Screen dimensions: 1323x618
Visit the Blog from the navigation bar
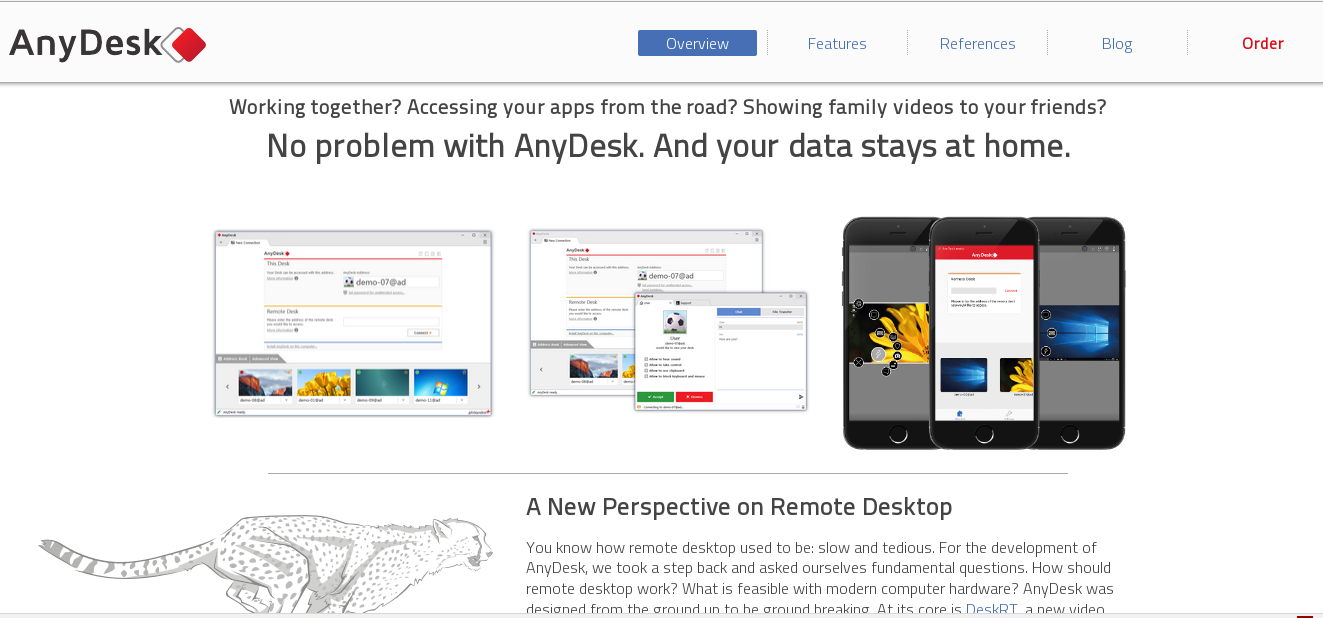[1117, 43]
